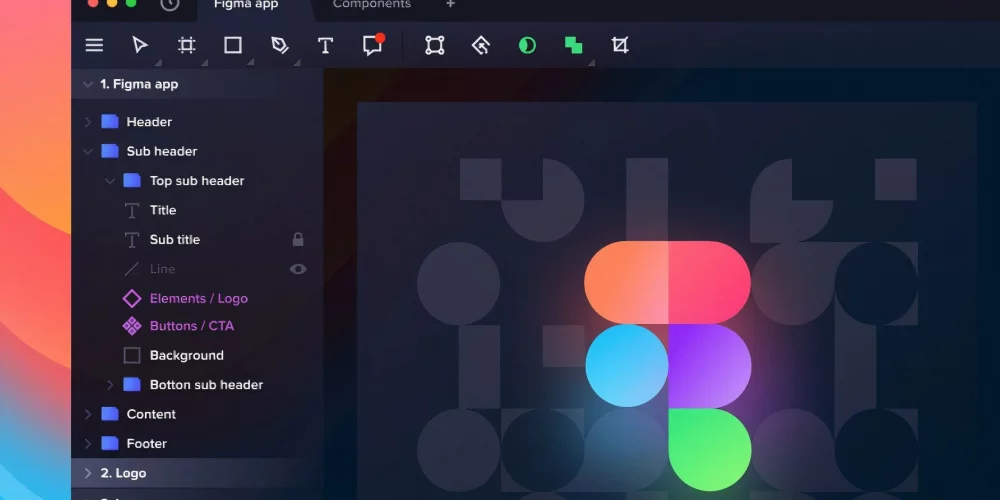The width and height of the screenshot is (1000, 500).
Task: Select the green boolean union icon
Action: click(573, 45)
